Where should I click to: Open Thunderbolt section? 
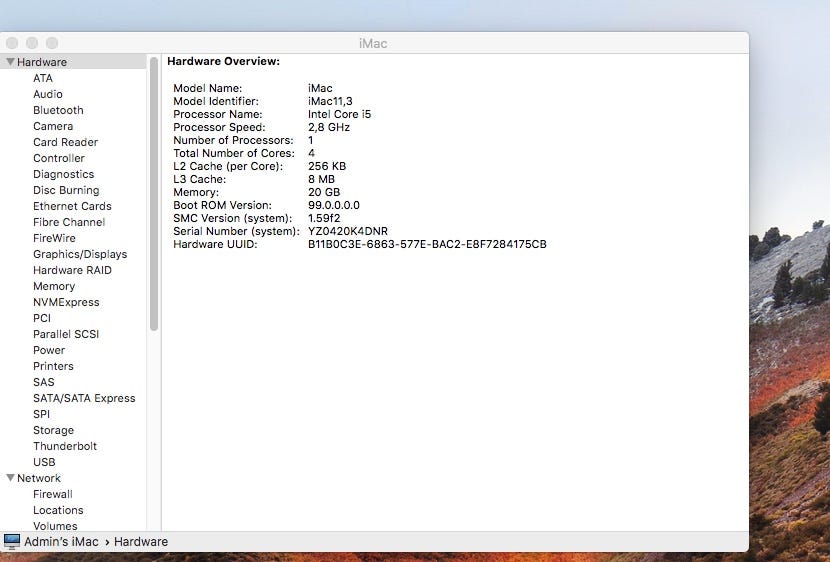click(x=65, y=446)
